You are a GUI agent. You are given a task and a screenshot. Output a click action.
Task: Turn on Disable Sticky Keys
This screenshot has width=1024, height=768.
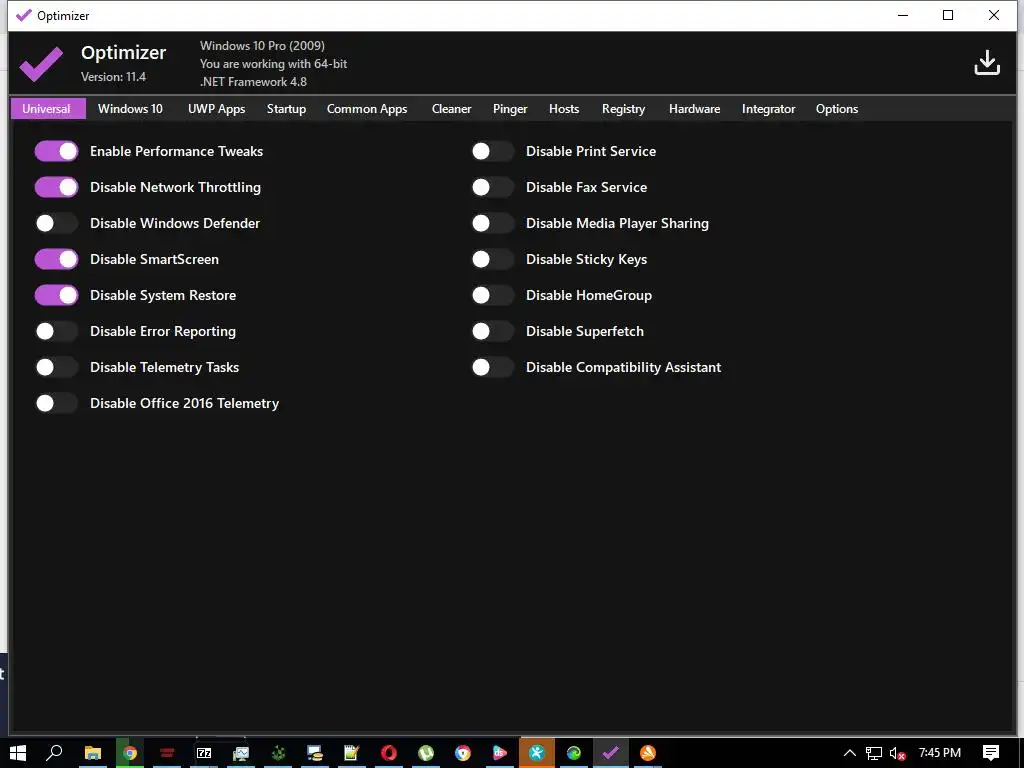click(x=492, y=259)
